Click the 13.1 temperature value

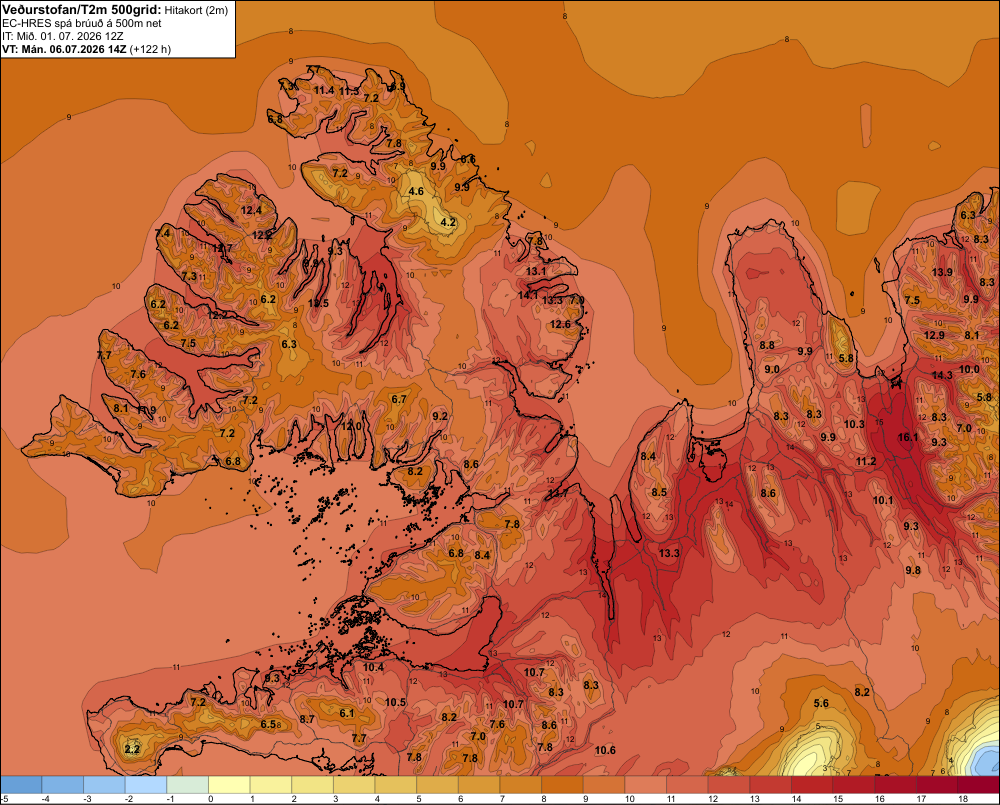[536, 270]
